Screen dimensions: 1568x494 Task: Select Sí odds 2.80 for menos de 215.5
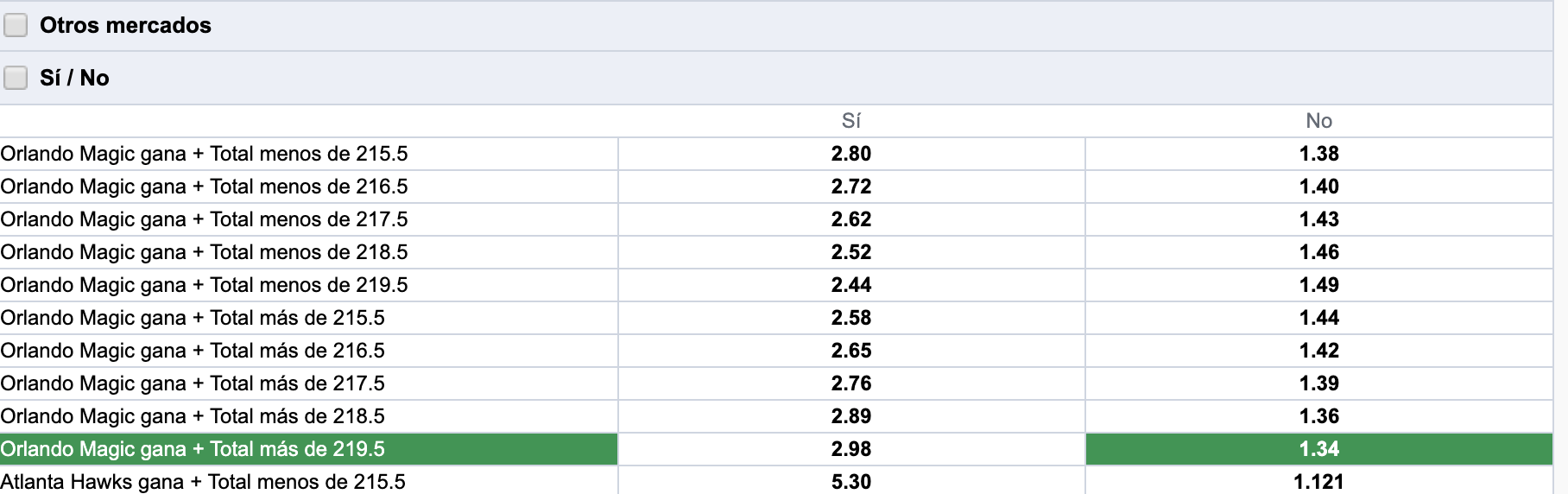pos(851,154)
